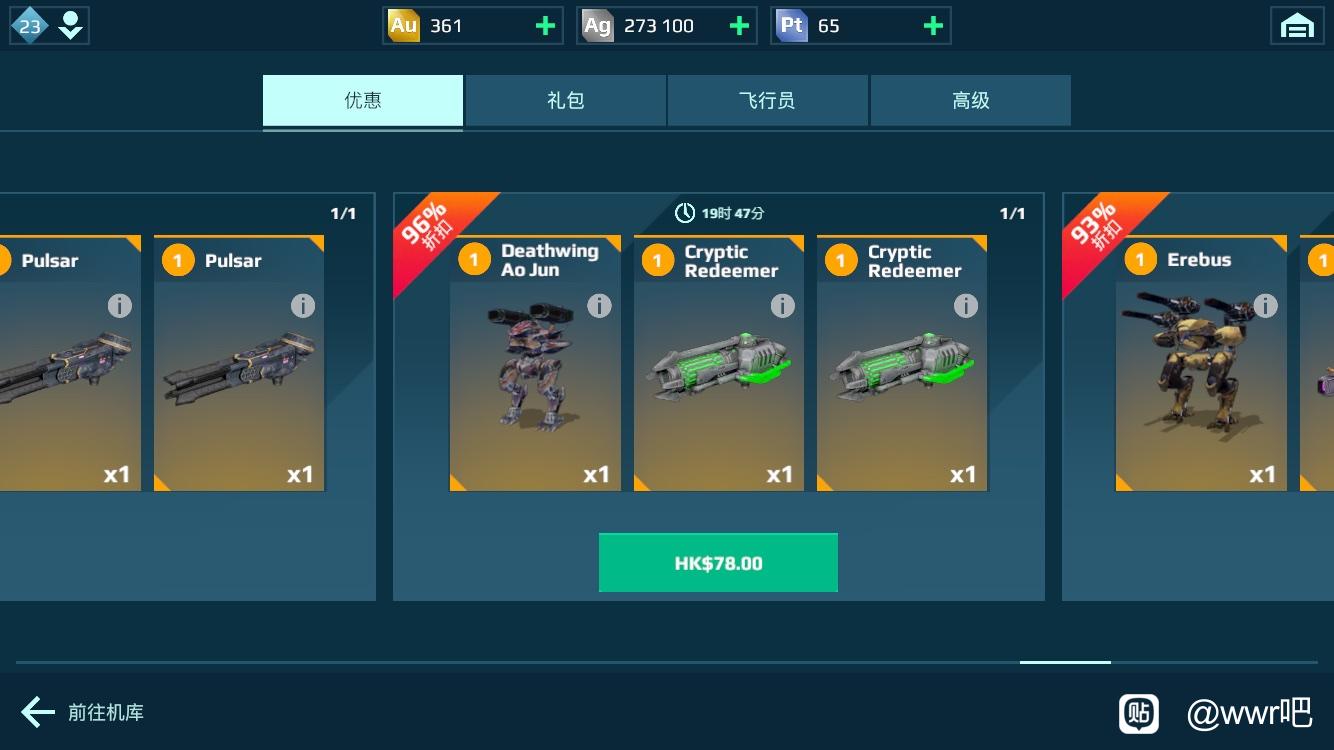Open info on the second Cryptic Redeemer
This screenshot has width=1334, height=750.
pyautogui.click(x=966, y=306)
